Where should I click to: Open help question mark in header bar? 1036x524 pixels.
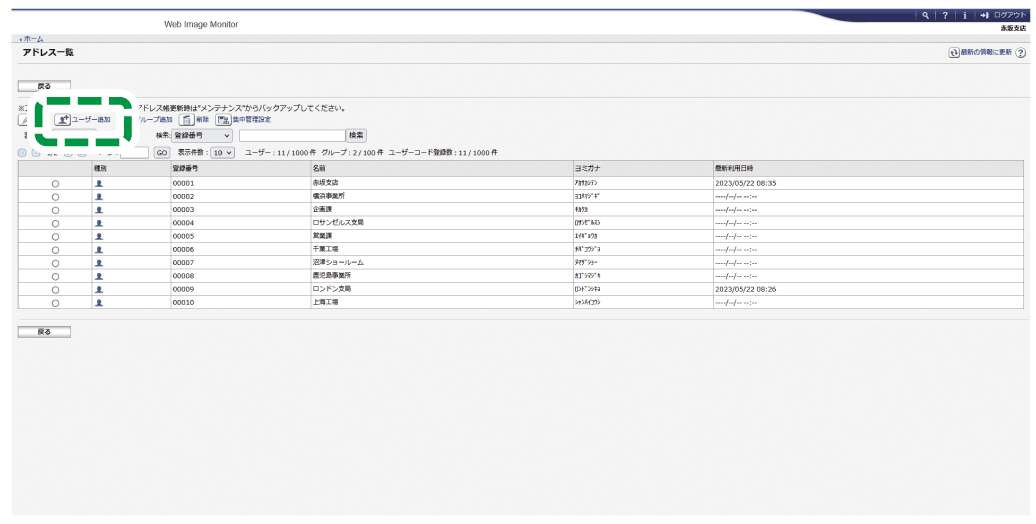tap(944, 15)
